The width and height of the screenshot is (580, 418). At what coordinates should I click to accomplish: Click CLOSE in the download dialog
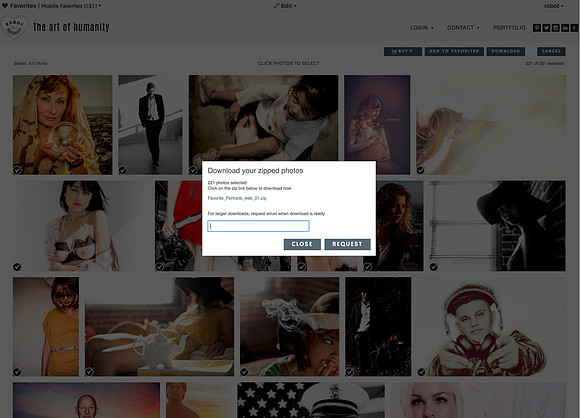302,244
